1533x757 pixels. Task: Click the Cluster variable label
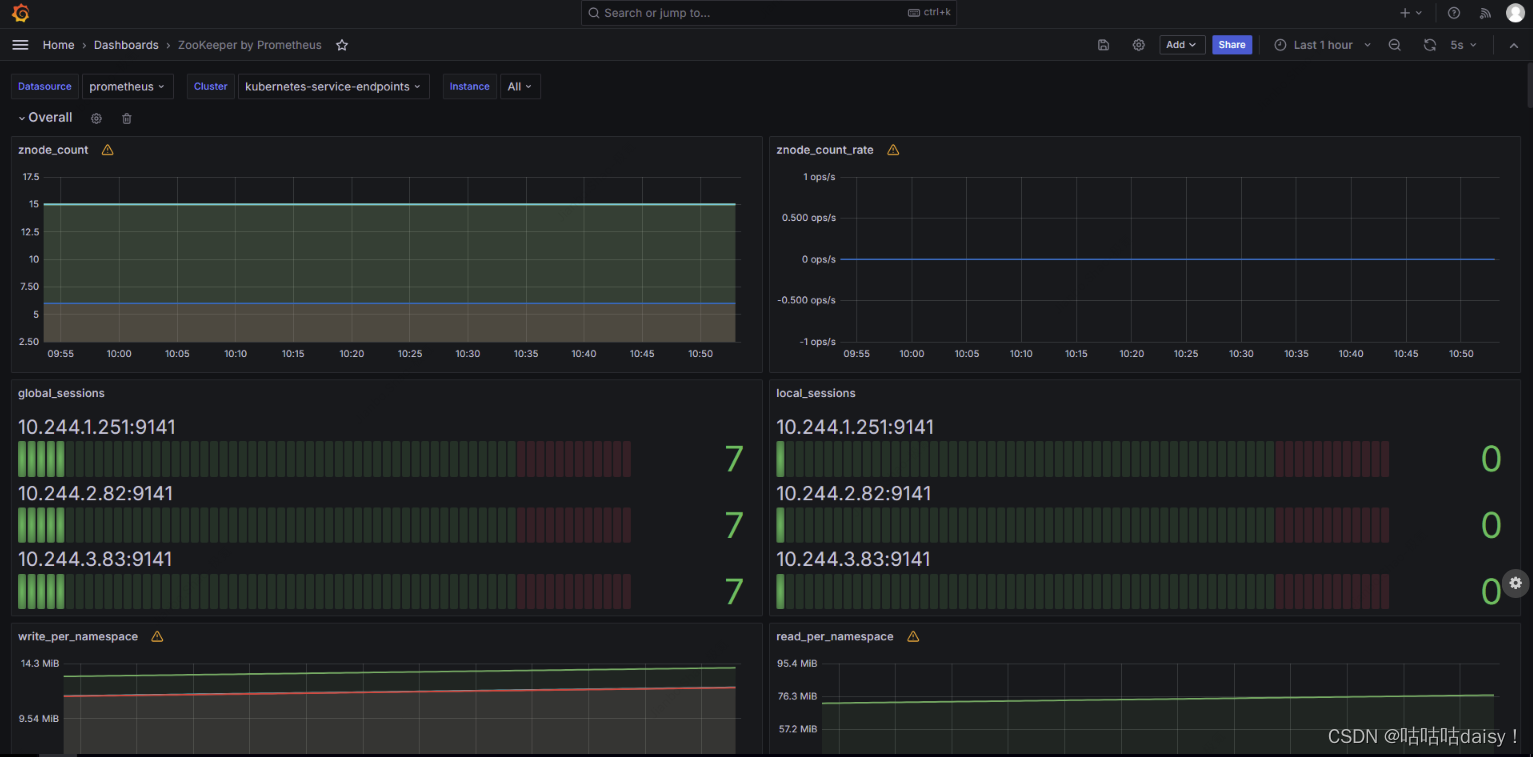click(211, 87)
